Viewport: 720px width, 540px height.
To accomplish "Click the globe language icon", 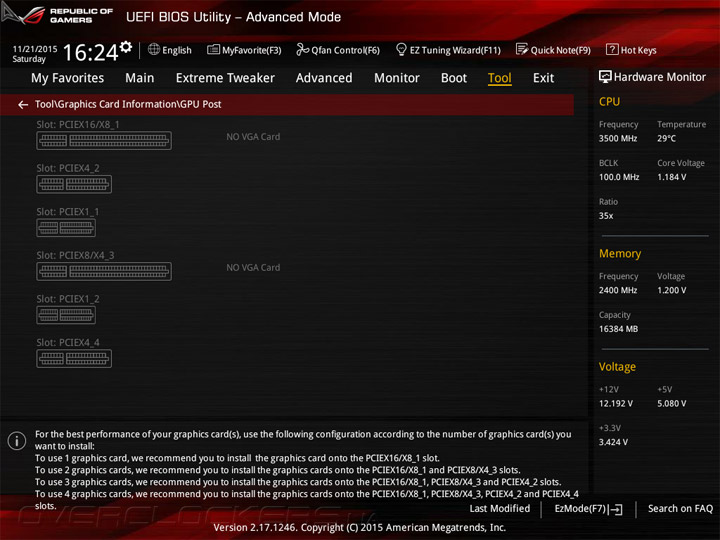I will pyautogui.click(x=154, y=49).
